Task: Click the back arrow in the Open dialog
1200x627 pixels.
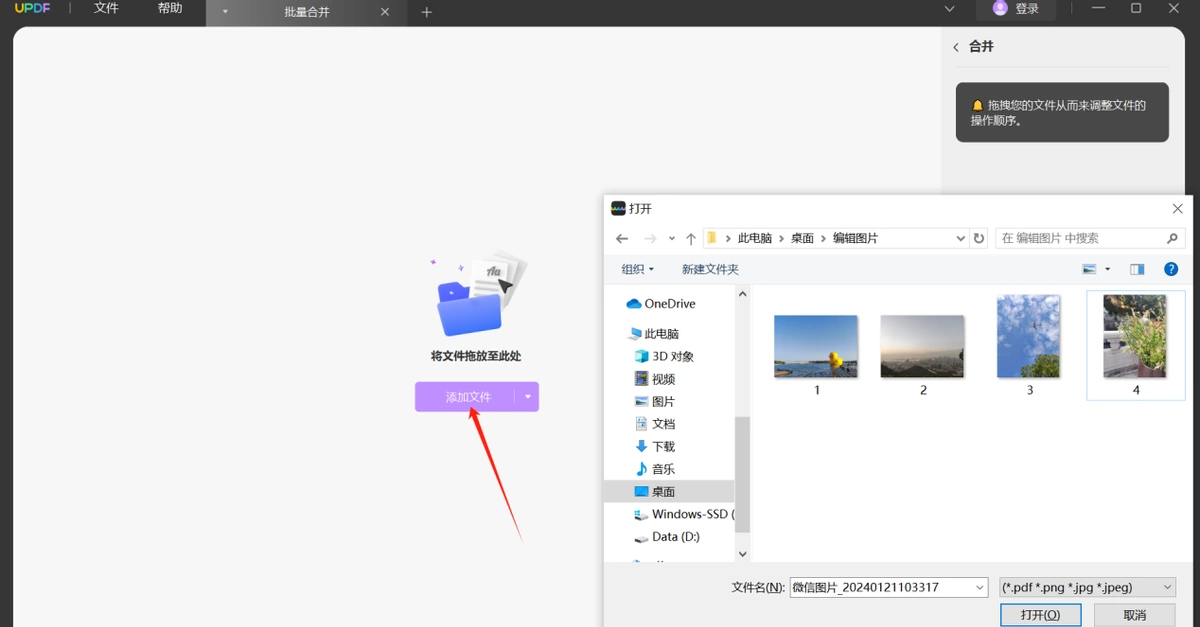Action: tap(622, 238)
